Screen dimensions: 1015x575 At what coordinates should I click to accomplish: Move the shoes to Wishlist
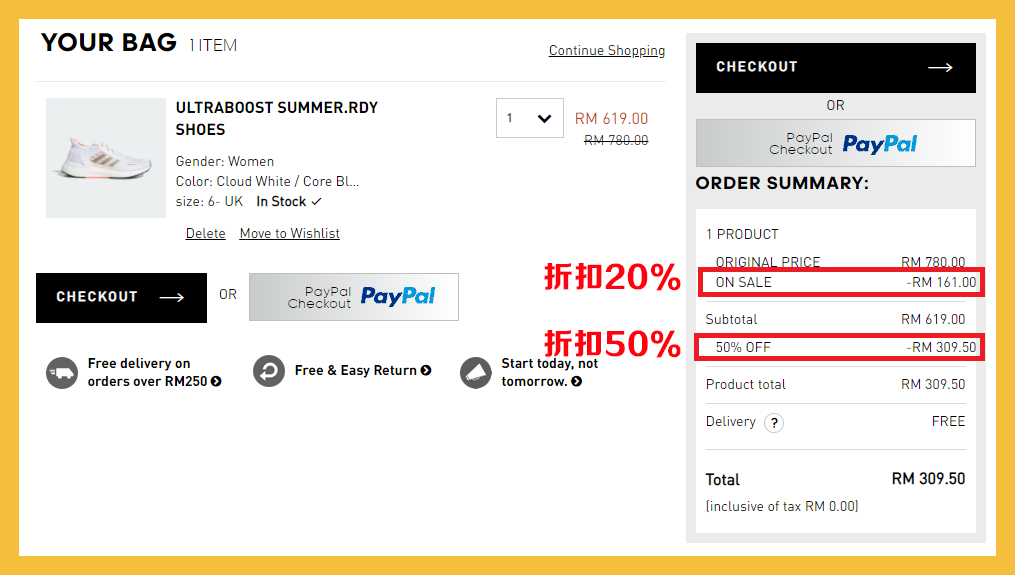[x=289, y=234]
